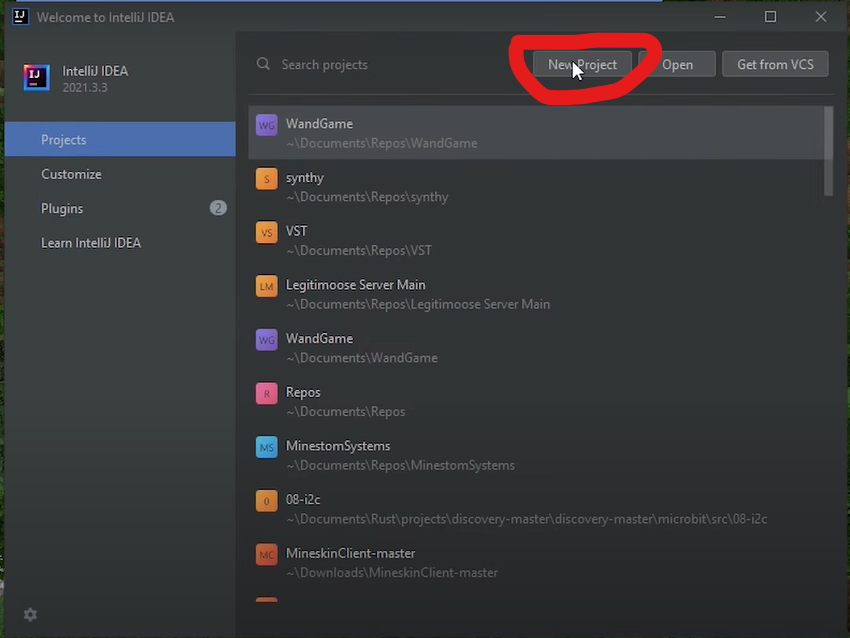Click WG icon for Documents\WandGame project
Image resolution: width=850 pixels, height=638 pixels.
point(267,340)
